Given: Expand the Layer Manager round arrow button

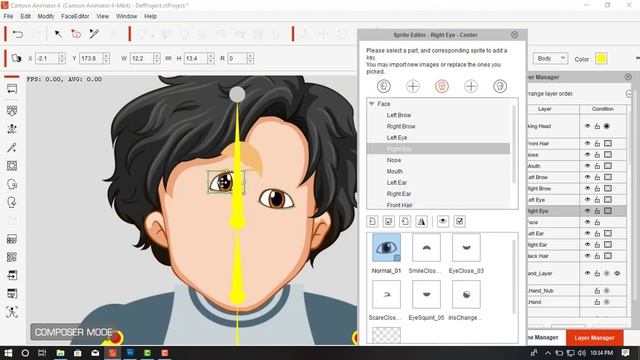Looking at the screenshot, I should (629, 94).
